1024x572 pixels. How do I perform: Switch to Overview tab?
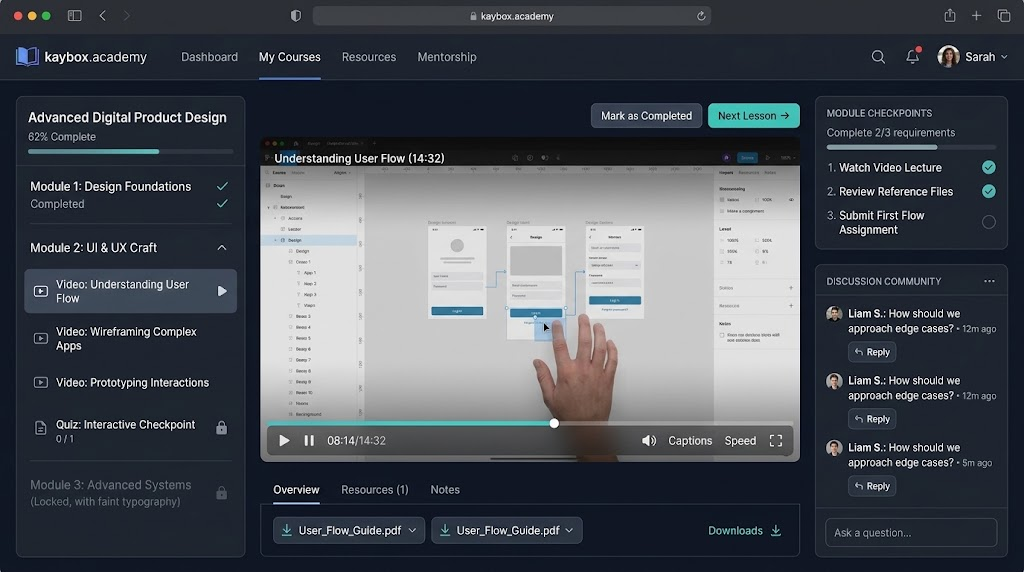pos(296,490)
